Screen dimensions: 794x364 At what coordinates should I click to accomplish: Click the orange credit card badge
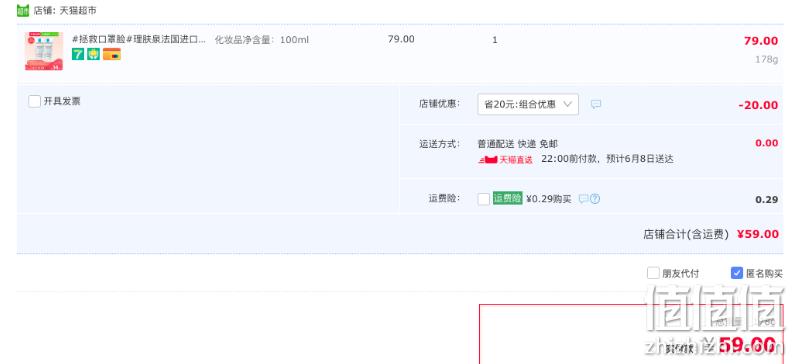(x=111, y=54)
